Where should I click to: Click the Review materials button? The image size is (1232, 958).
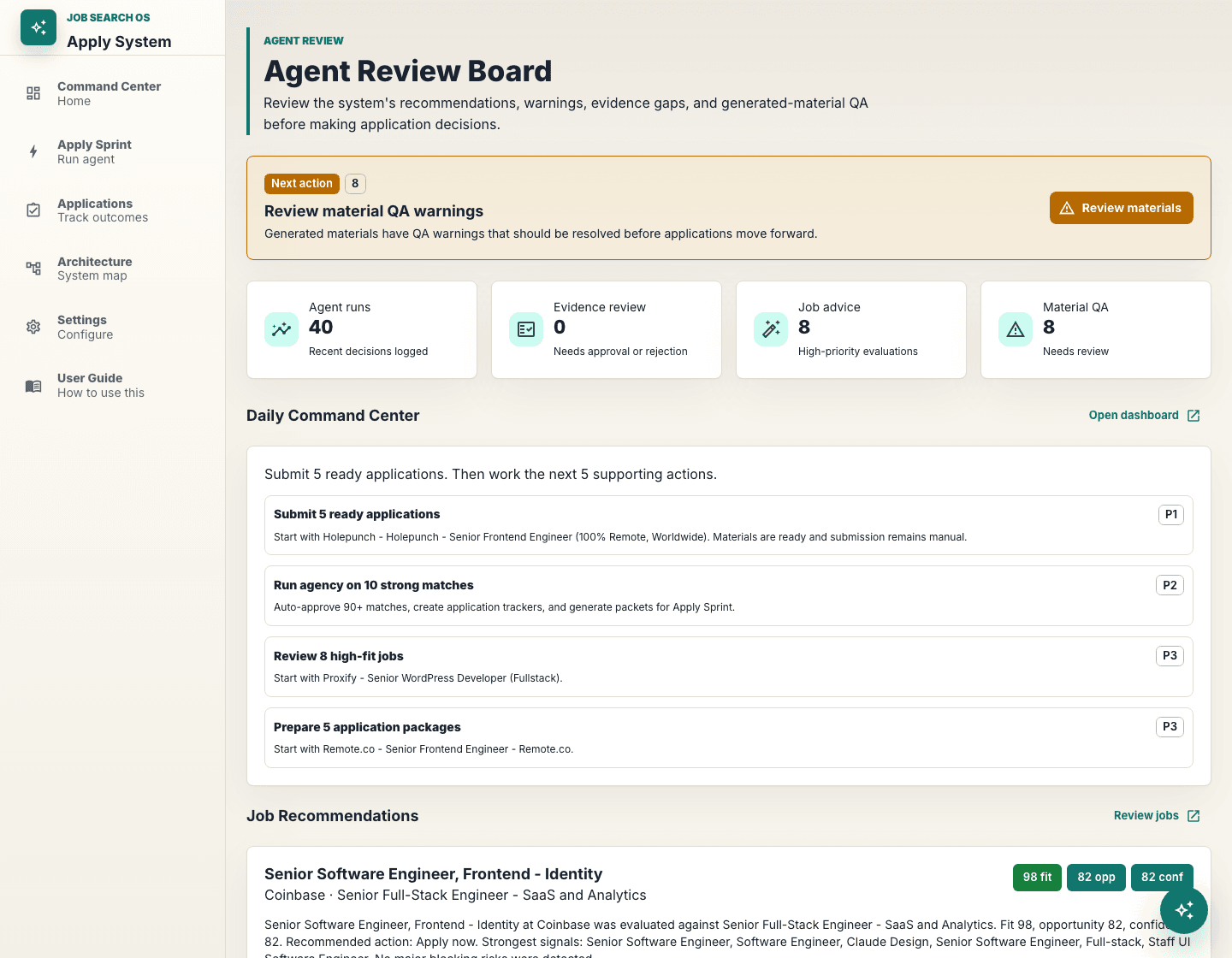pos(1122,208)
